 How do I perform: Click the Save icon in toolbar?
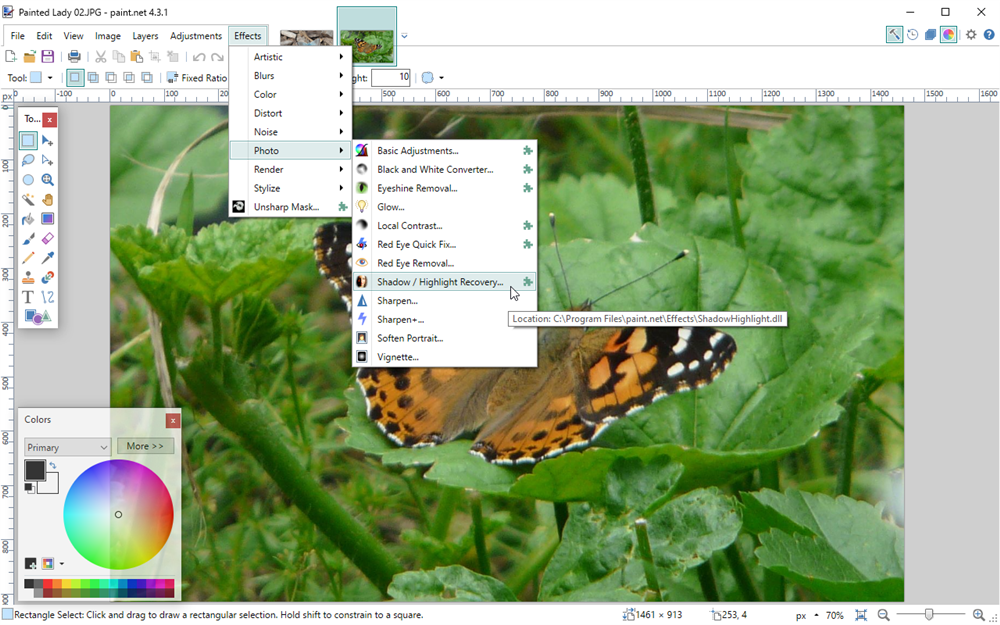pos(47,57)
